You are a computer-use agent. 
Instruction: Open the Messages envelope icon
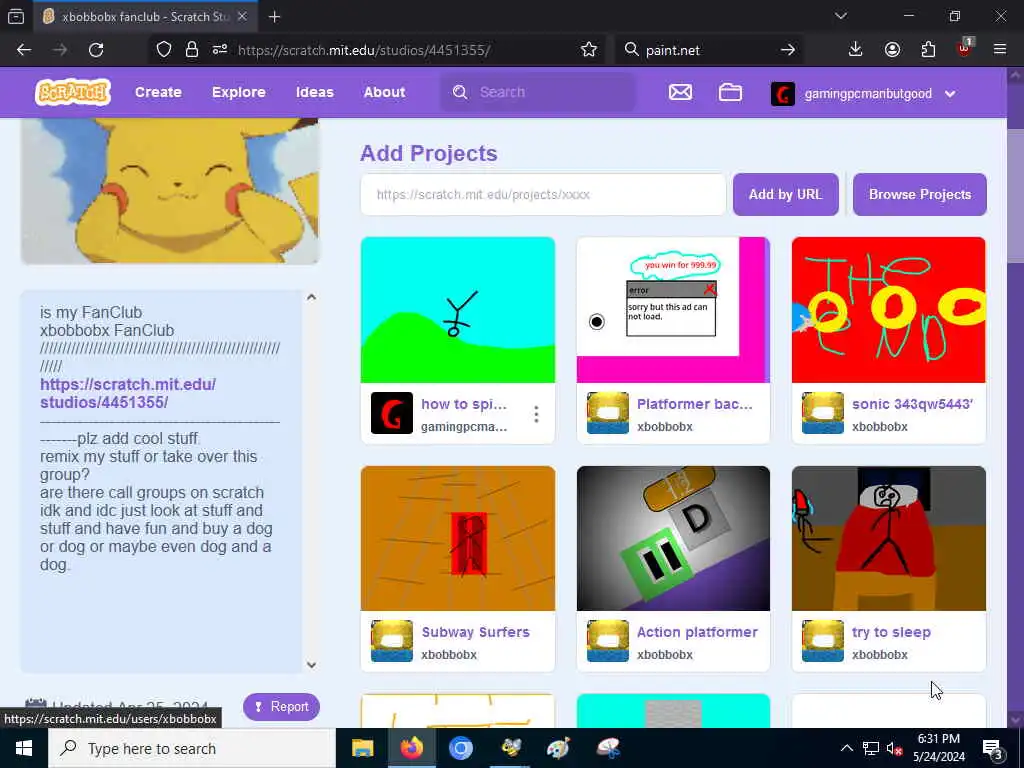coord(680,92)
